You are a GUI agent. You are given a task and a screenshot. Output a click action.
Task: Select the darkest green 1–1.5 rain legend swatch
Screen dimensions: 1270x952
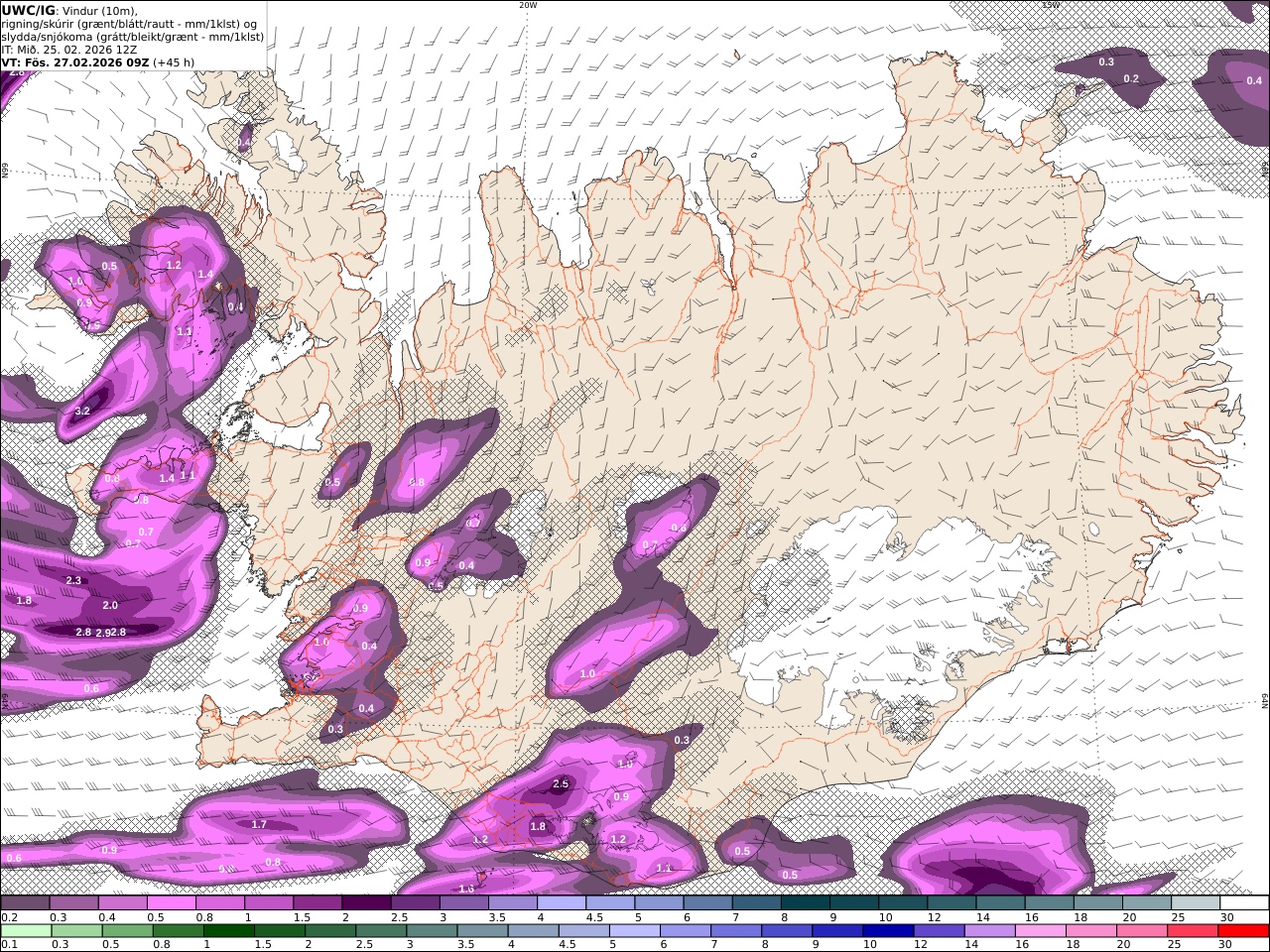tap(229, 931)
